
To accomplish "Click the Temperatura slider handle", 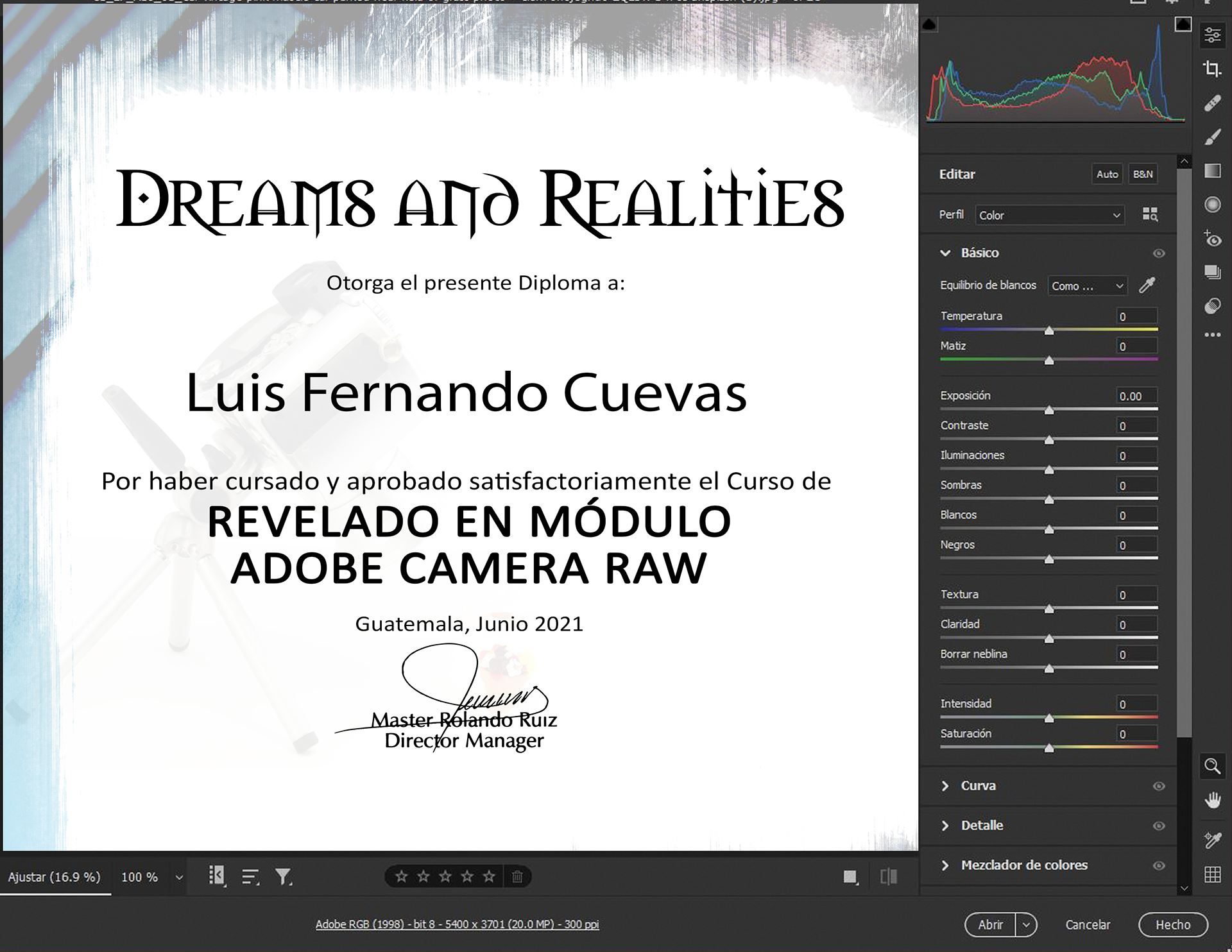I will click(x=1049, y=330).
